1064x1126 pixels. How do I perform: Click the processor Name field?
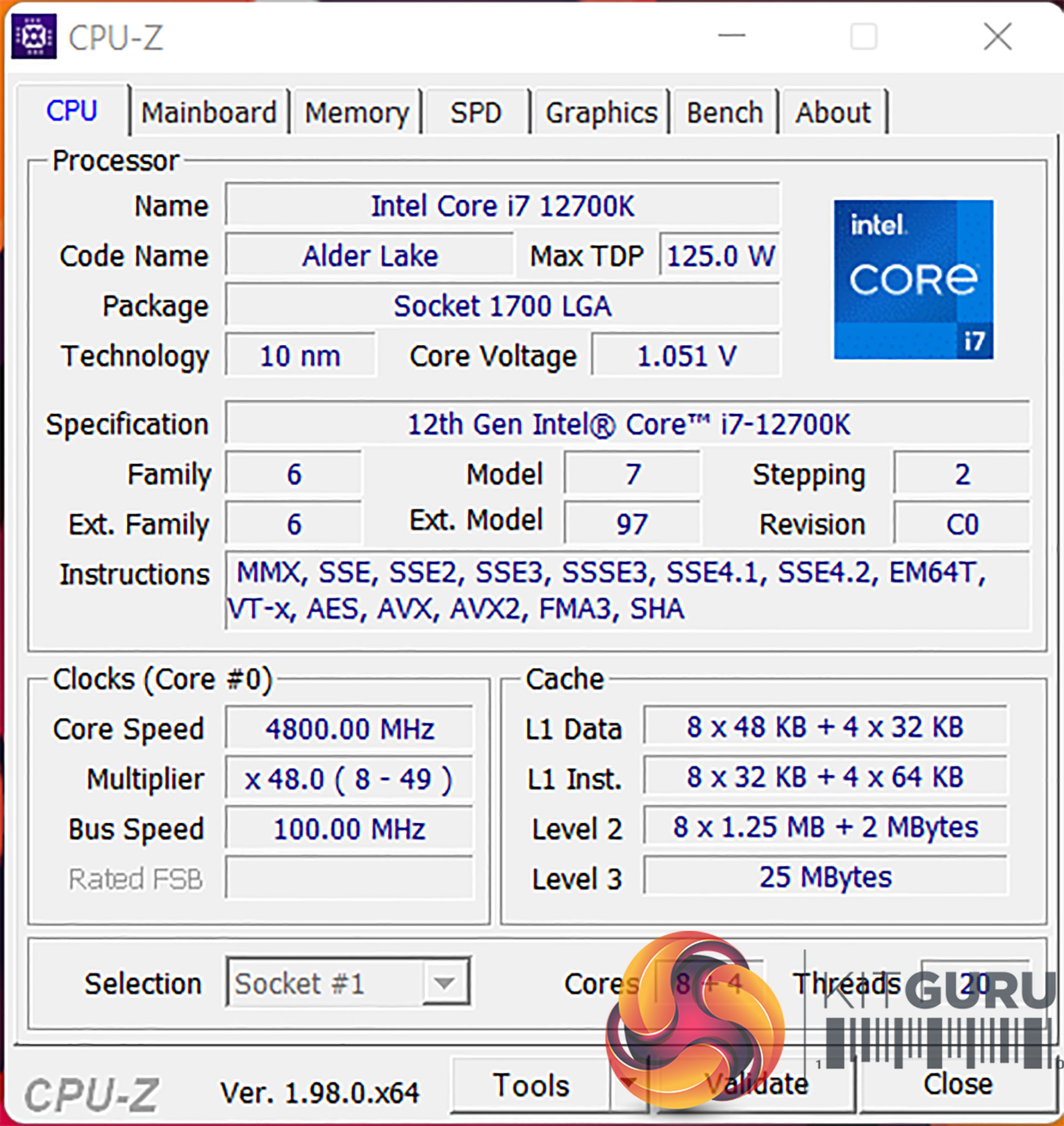502,206
